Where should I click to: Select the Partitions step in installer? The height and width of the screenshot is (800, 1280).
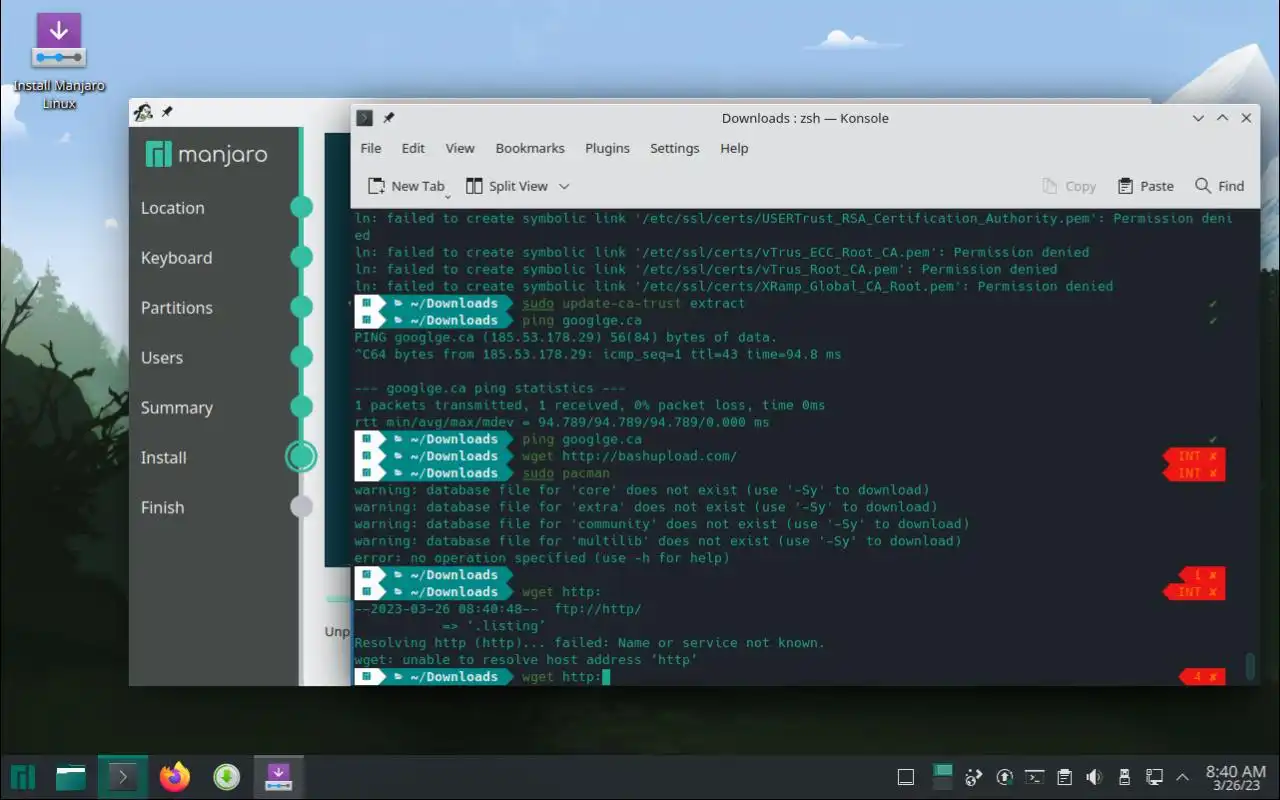pyautogui.click(x=176, y=308)
